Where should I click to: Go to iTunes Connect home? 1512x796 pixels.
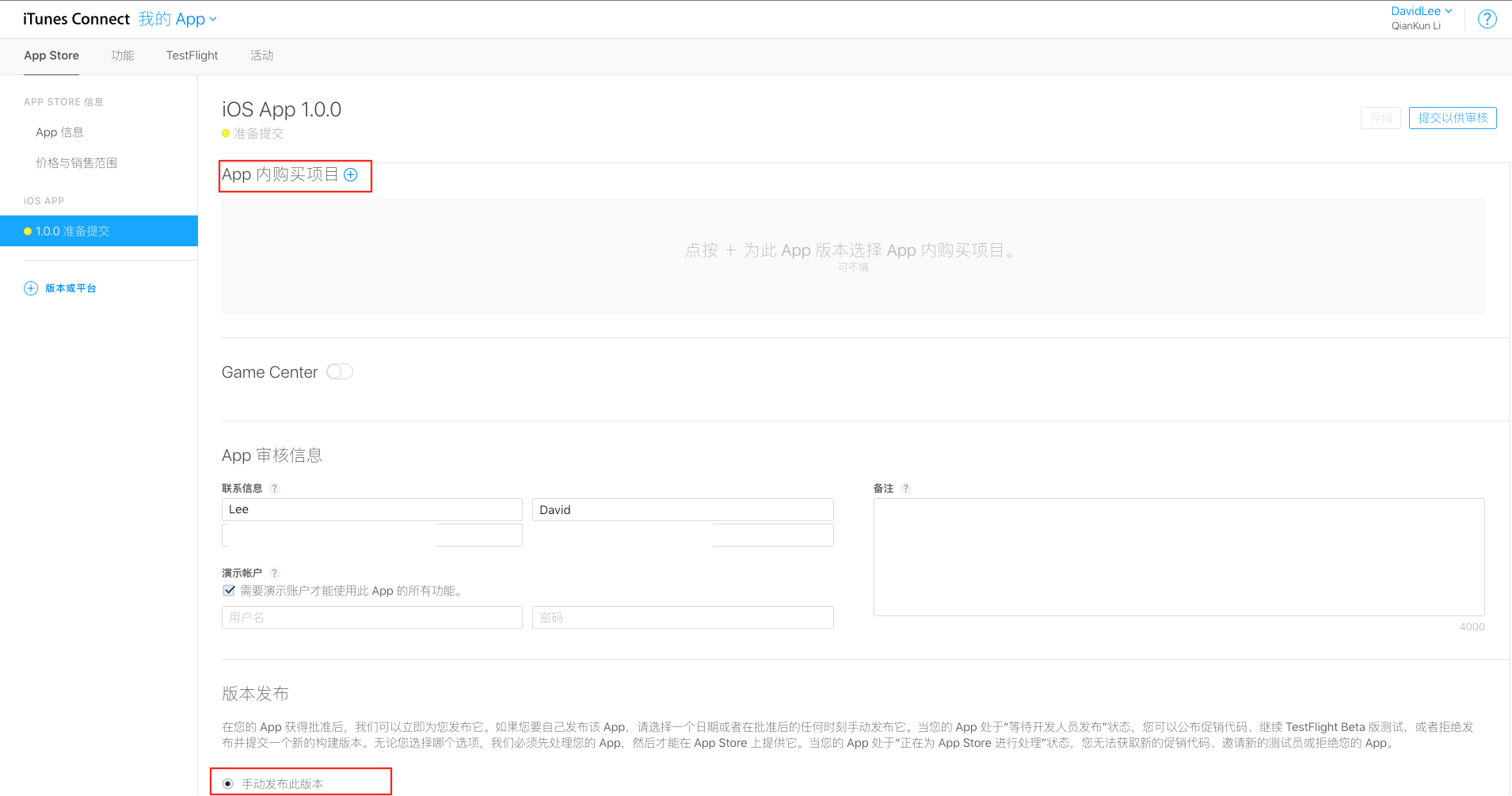click(x=76, y=19)
